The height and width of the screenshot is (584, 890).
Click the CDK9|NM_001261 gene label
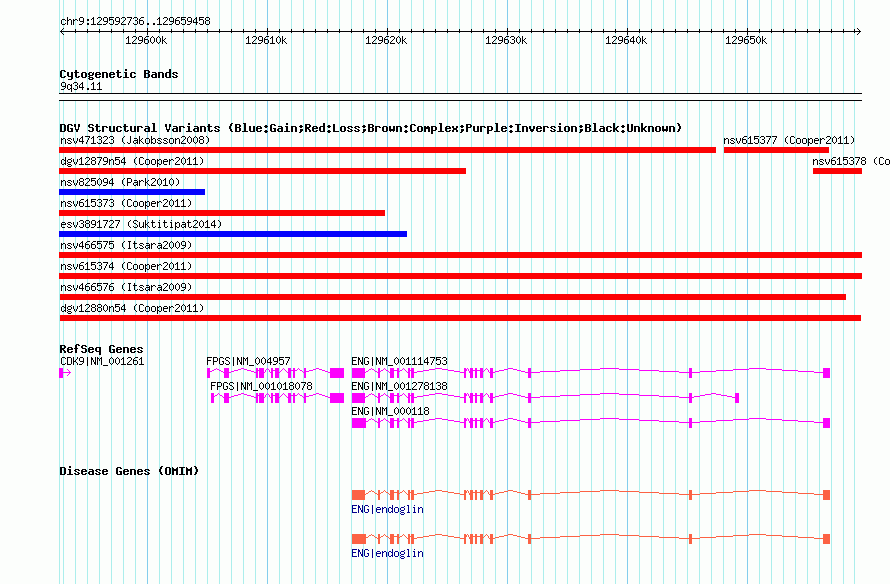(x=102, y=361)
